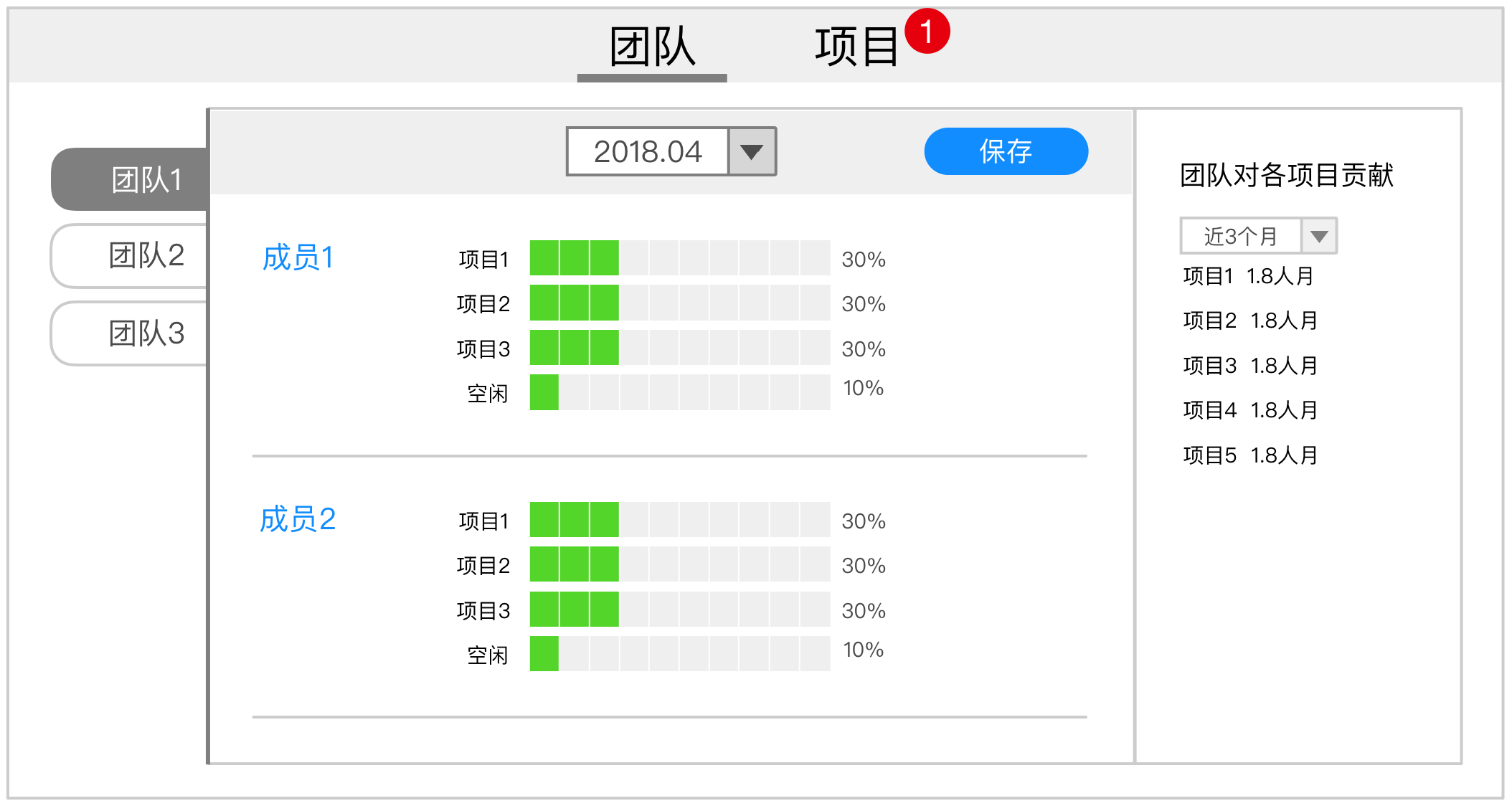Viewport: 1512px width, 806px height.
Task: Select the 近3个月 combo box text
Action: click(1241, 236)
